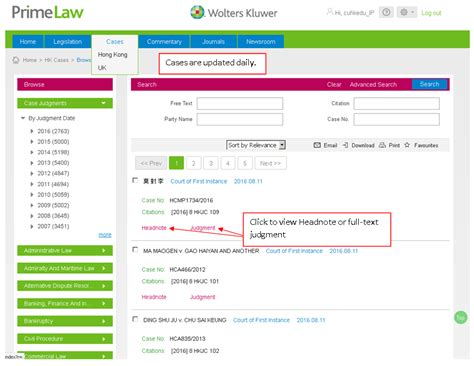Viewport: 474px width, 366px height.
Task: Expand the 2010 year node
Action: click(32, 195)
